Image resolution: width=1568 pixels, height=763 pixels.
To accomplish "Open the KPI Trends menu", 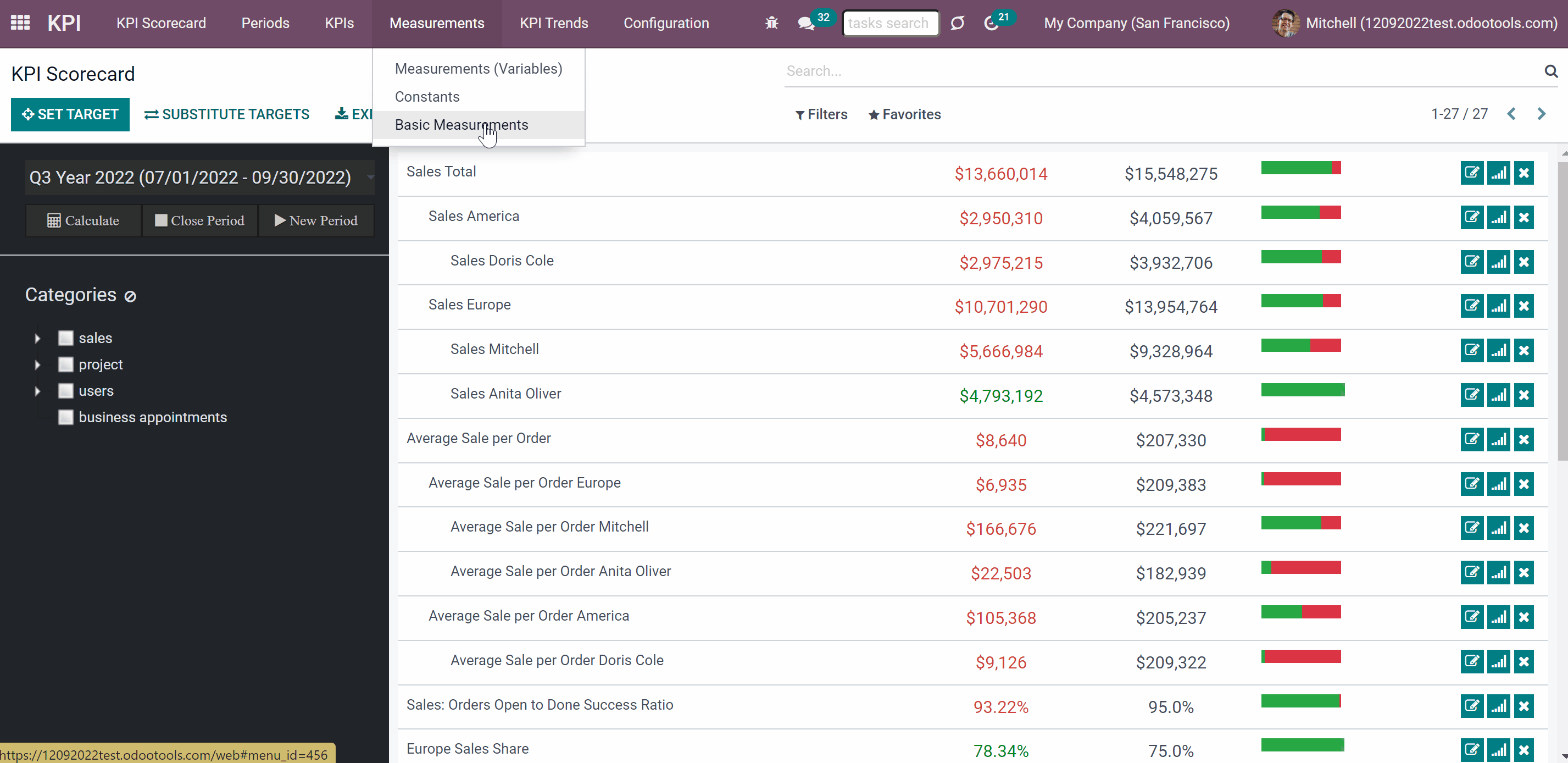I will click(554, 23).
